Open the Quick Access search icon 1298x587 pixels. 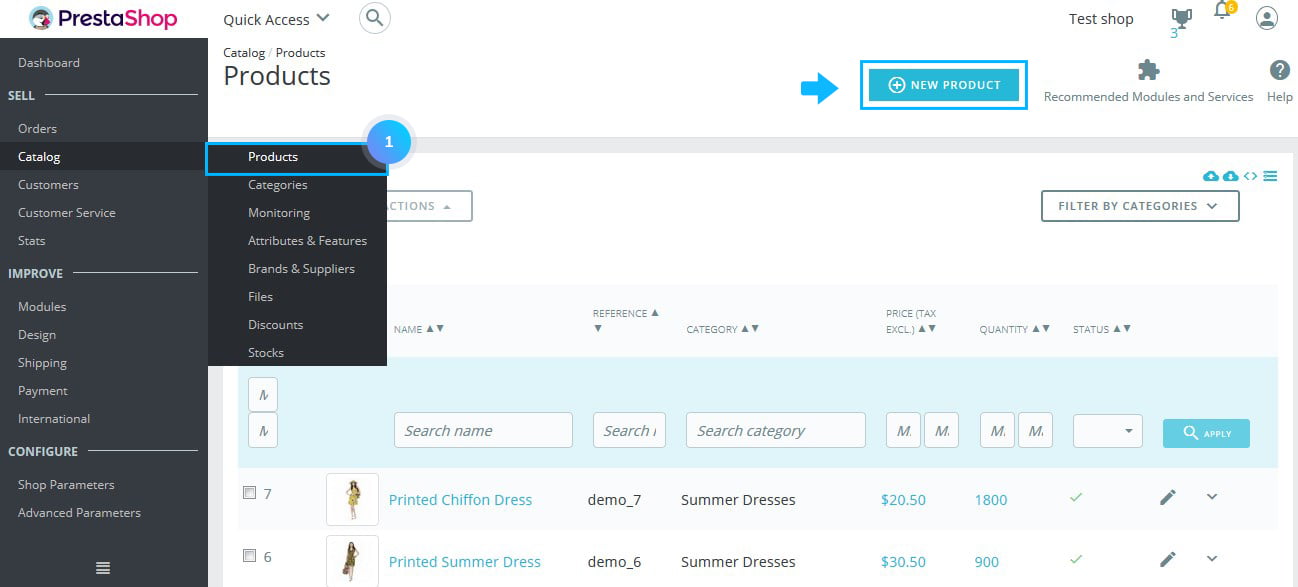point(374,18)
